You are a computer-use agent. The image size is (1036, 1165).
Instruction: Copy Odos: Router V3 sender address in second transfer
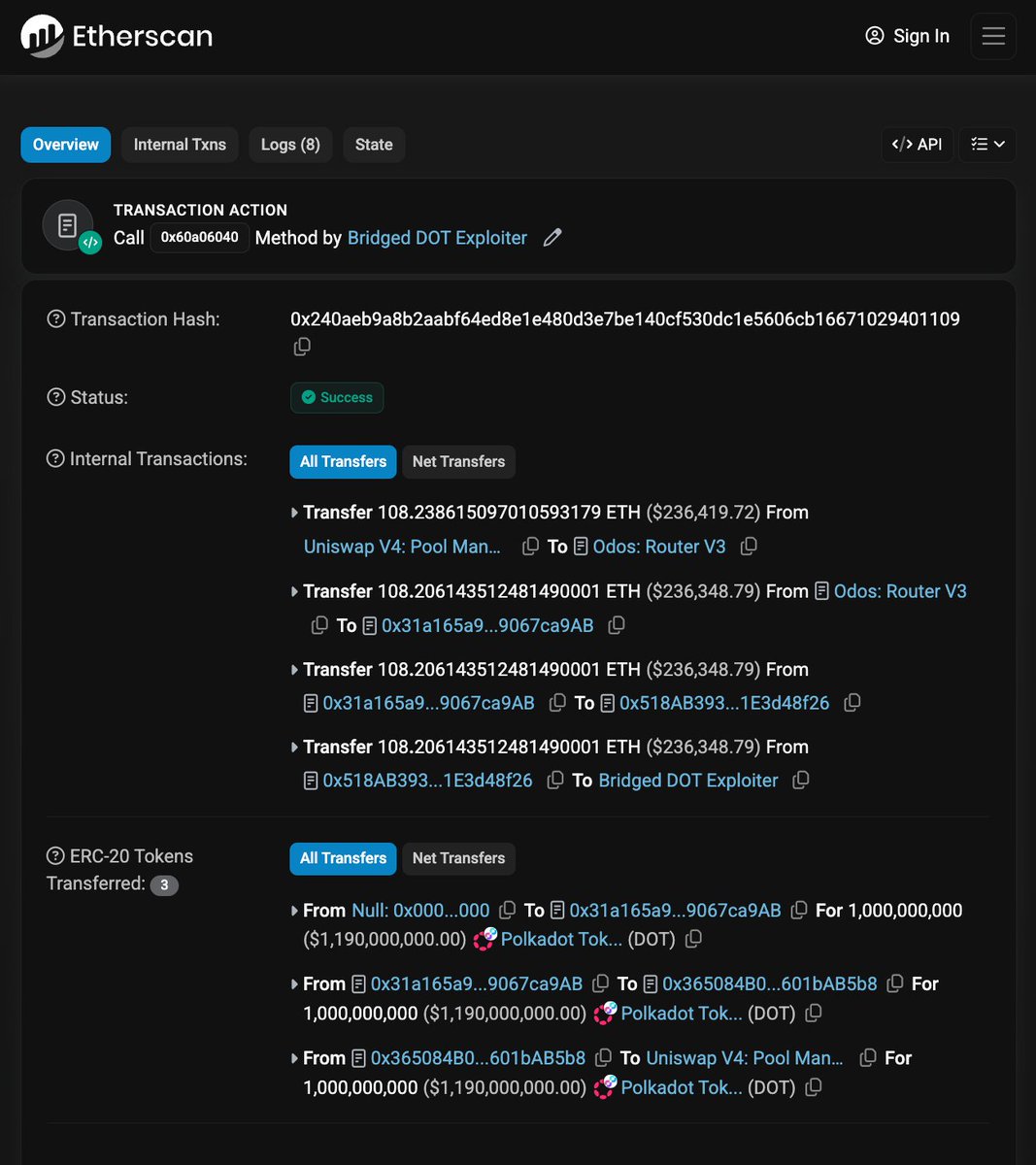(319, 625)
